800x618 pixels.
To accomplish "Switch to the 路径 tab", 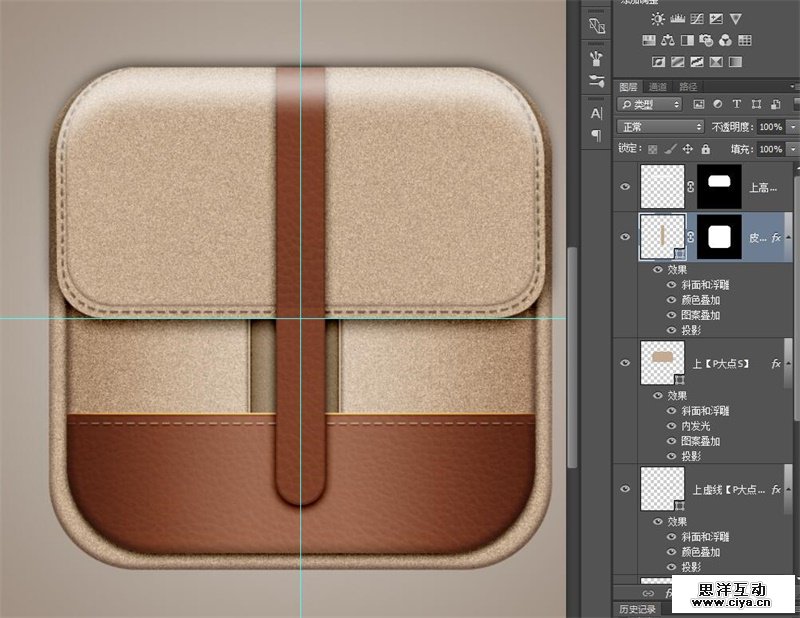I will [688, 87].
